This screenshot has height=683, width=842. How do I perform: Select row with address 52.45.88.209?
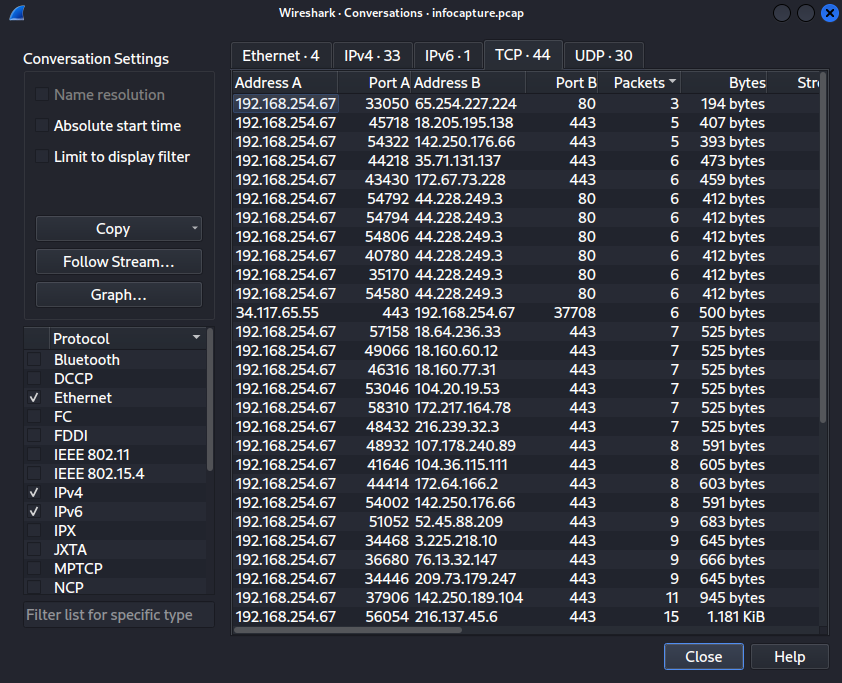(526, 522)
